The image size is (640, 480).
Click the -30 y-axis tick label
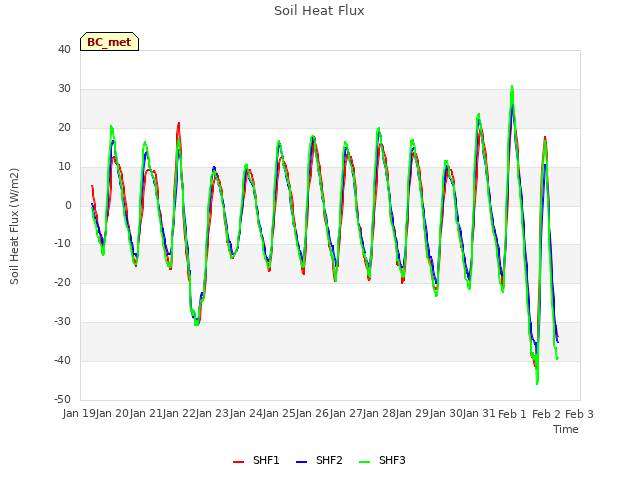pos(62,322)
